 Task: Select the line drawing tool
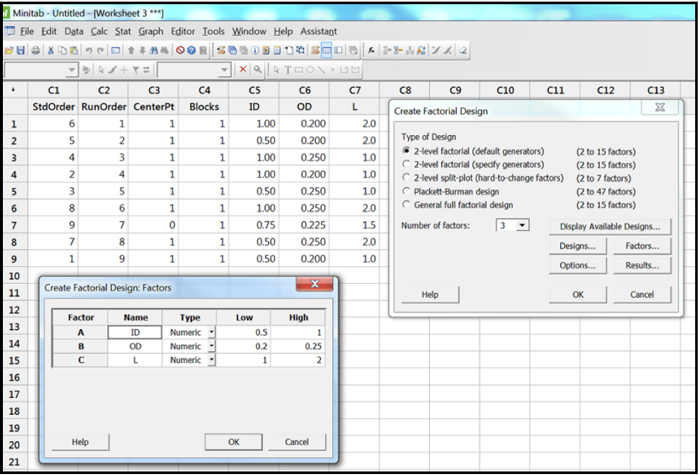(x=321, y=70)
